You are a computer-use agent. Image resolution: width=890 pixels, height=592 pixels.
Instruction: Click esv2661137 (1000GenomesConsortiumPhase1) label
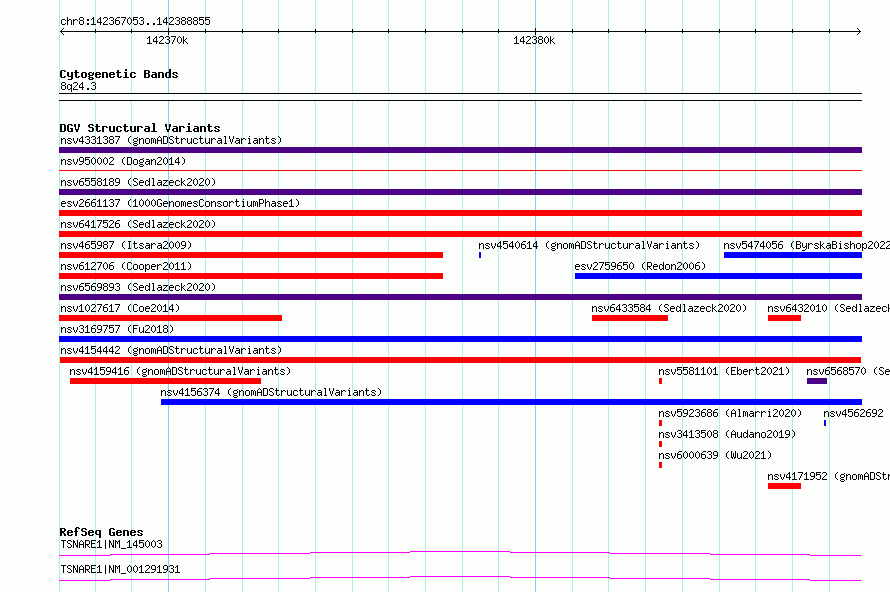[x=180, y=203]
